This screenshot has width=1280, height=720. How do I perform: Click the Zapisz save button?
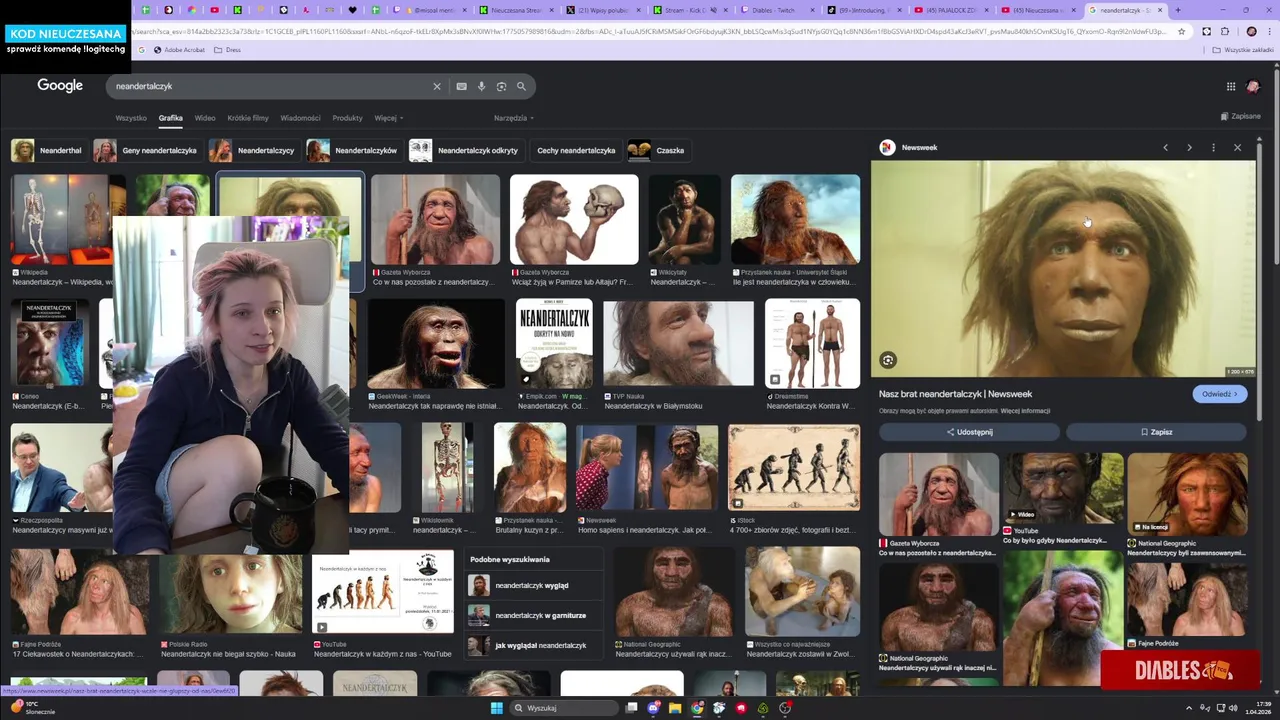(1156, 432)
